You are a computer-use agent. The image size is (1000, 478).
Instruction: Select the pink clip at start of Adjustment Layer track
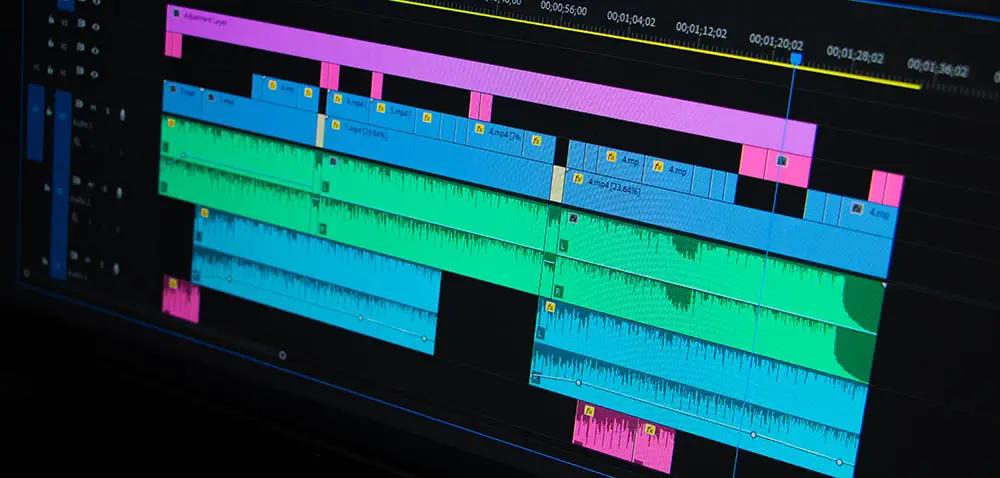click(173, 45)
